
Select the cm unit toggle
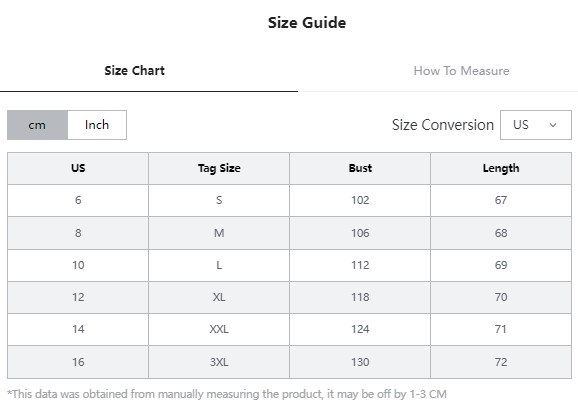click(37, 125)
